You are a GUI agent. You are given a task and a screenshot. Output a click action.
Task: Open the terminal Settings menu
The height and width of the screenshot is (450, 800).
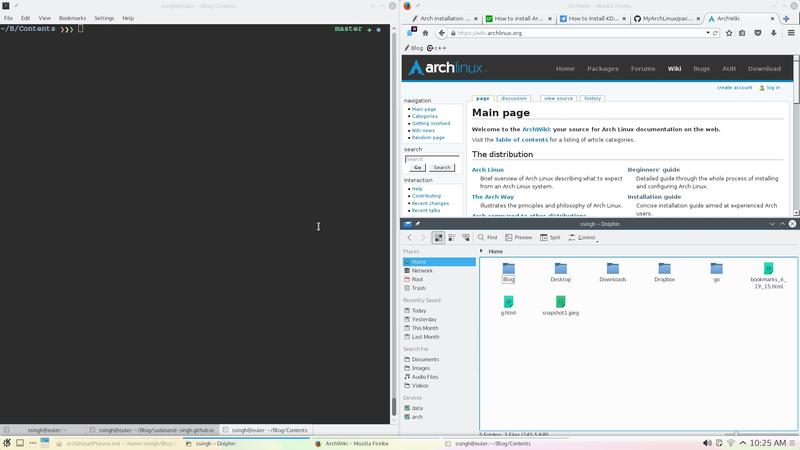[104, 18]
